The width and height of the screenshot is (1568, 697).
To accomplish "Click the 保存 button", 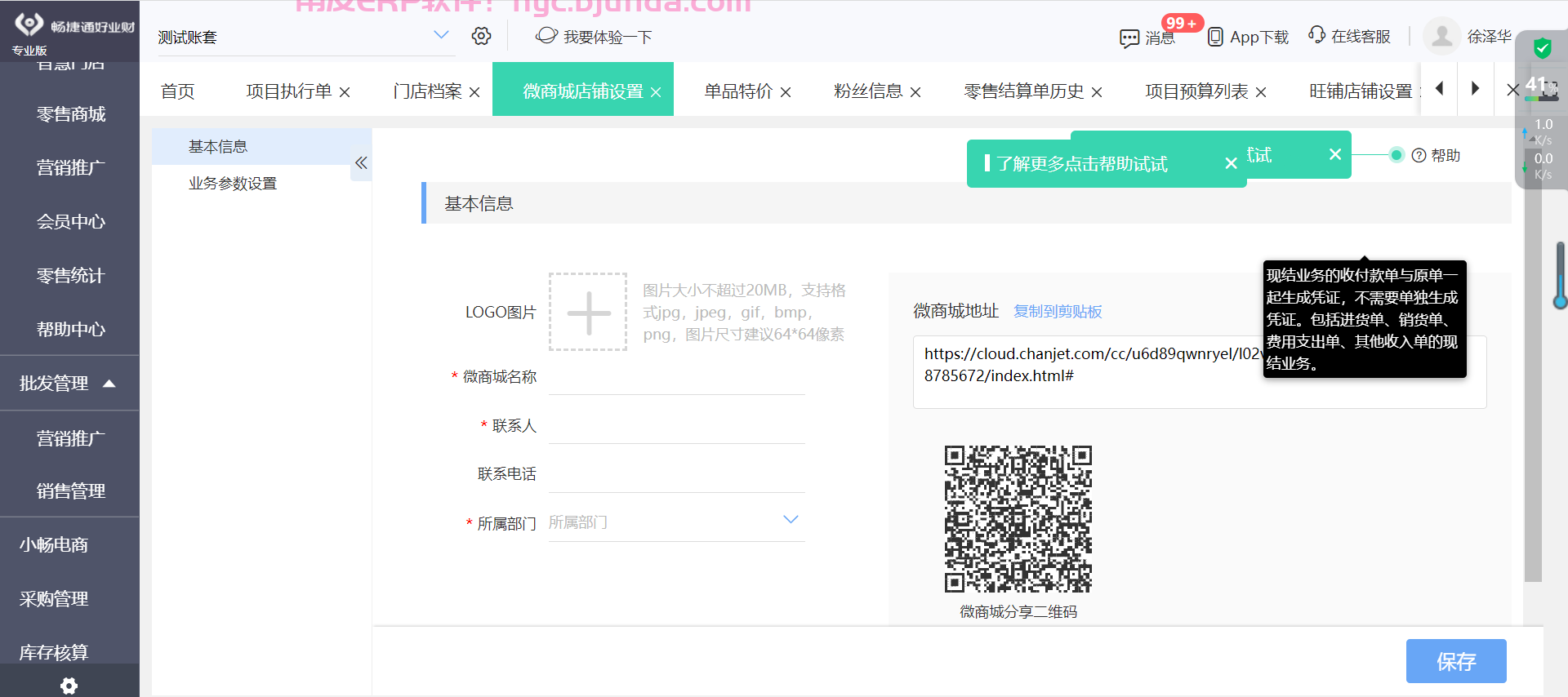I will tap(1456, 661).
